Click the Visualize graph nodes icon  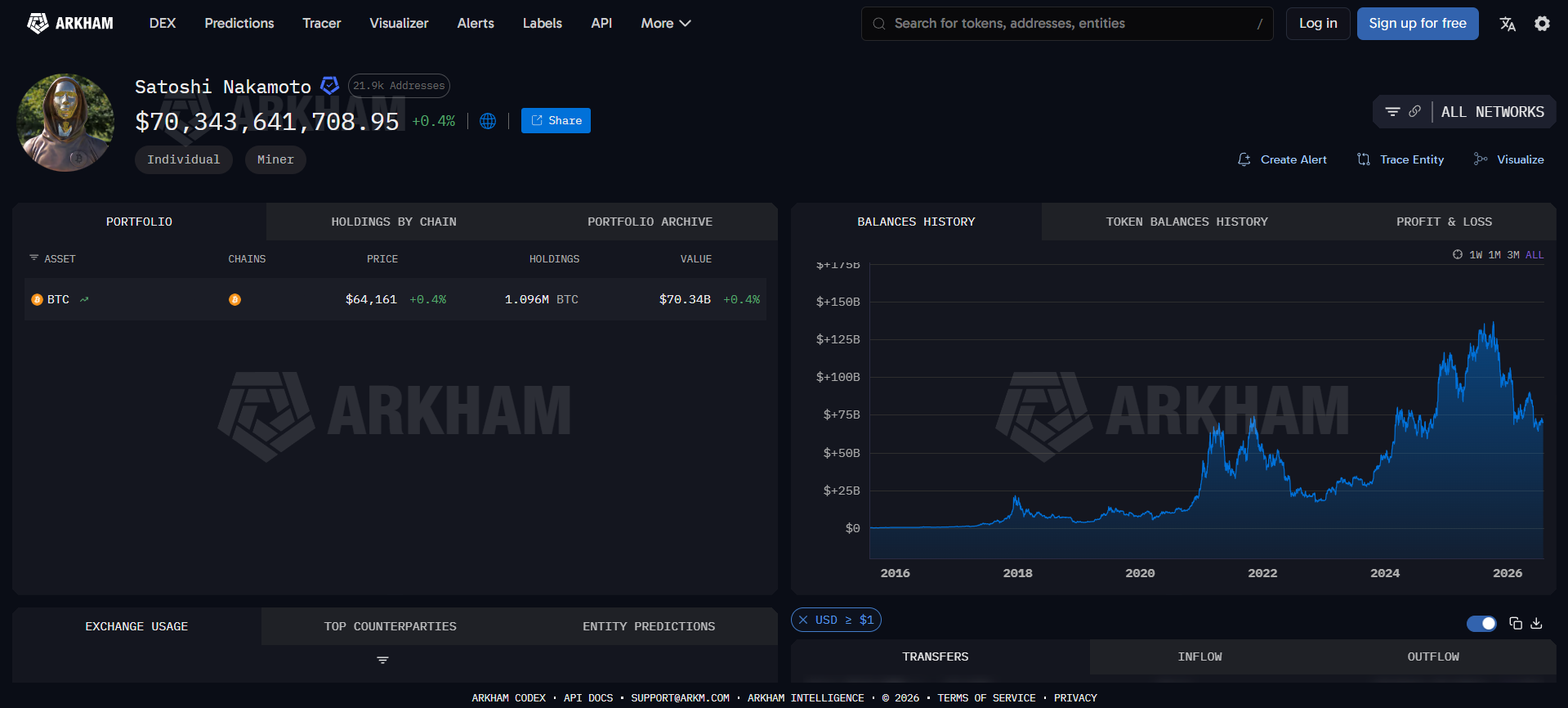[1481, 159]
